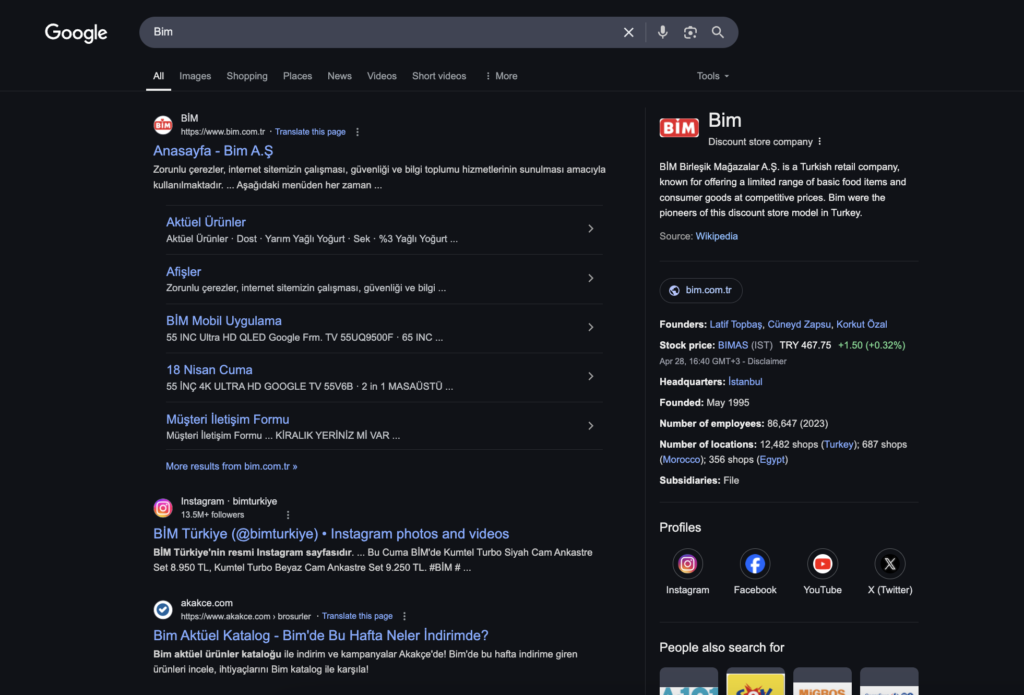The height and width of the screenshot is (695, 1024).
Task: Expand the Afişler sitelink chevron
Action: click(590, 278)
